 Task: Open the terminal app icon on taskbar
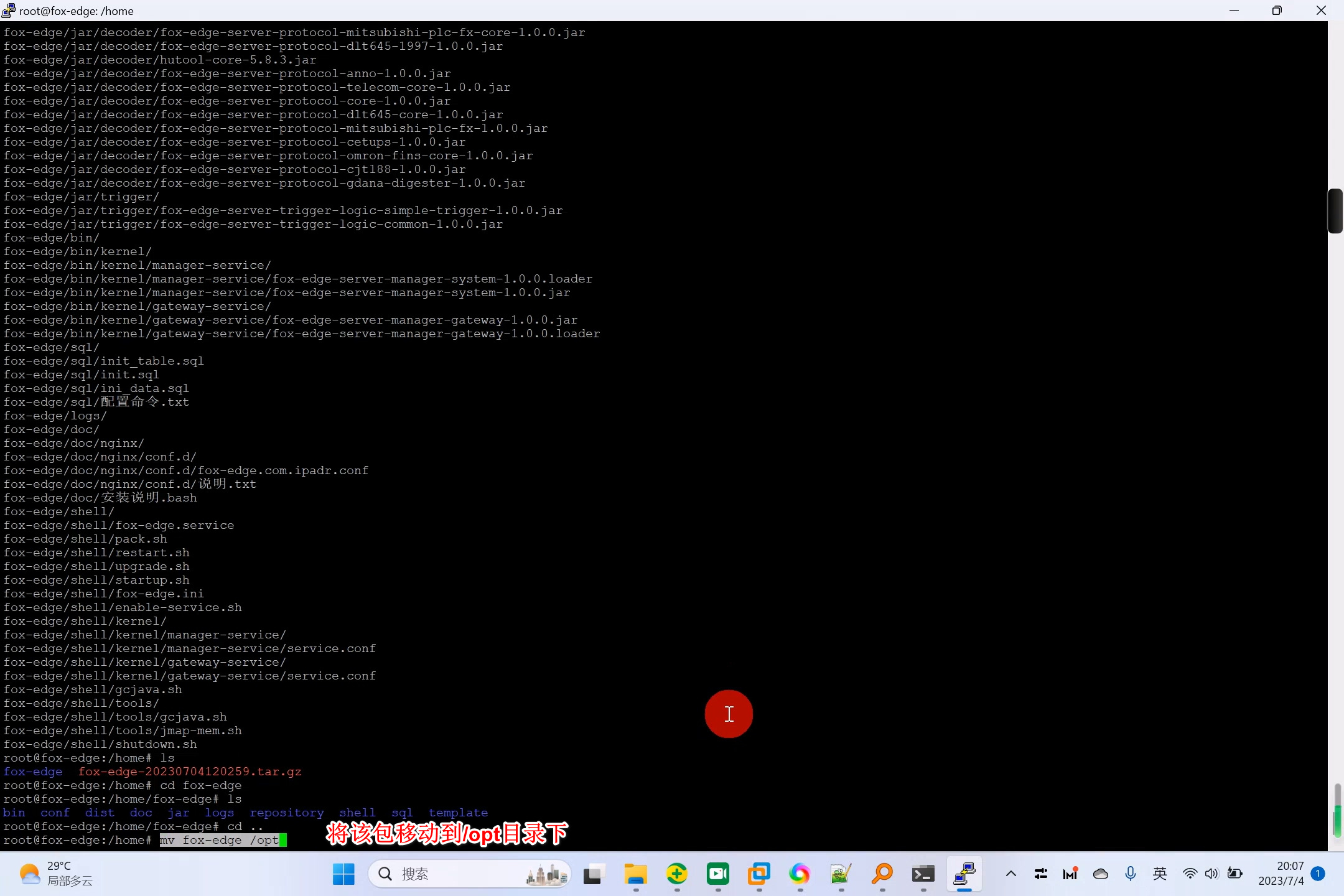923,874
